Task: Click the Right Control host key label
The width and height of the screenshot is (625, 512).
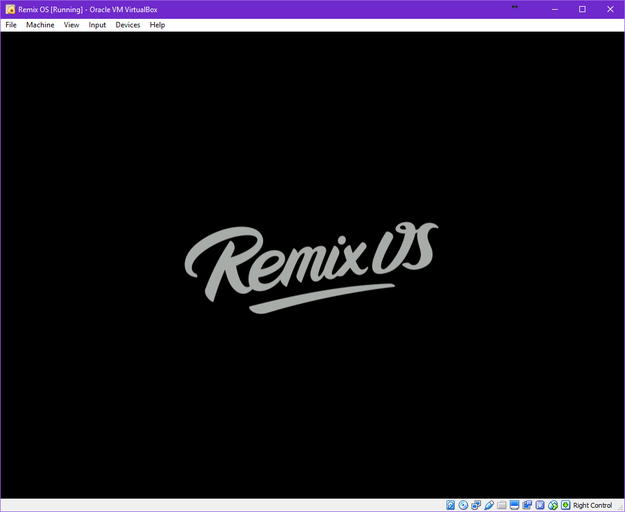Action: (x=592, y=505)
